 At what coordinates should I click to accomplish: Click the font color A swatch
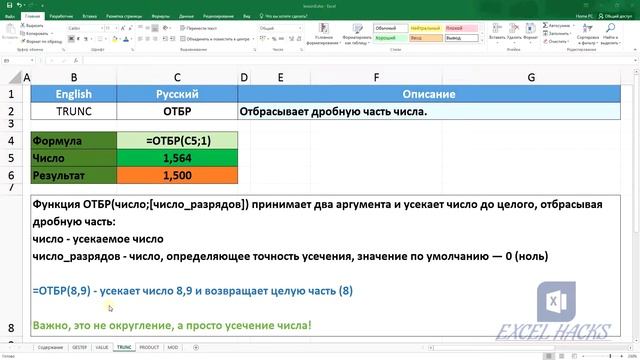(126, 39)
